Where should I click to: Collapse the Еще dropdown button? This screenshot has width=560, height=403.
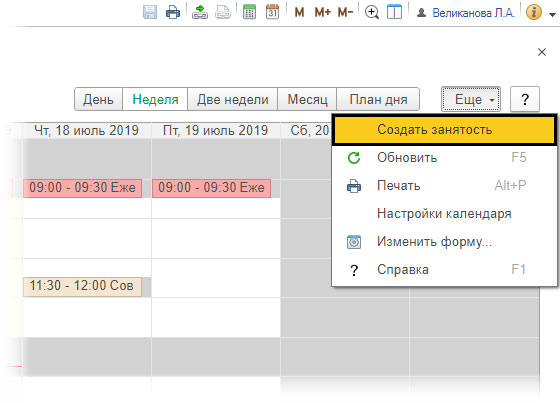471,99
